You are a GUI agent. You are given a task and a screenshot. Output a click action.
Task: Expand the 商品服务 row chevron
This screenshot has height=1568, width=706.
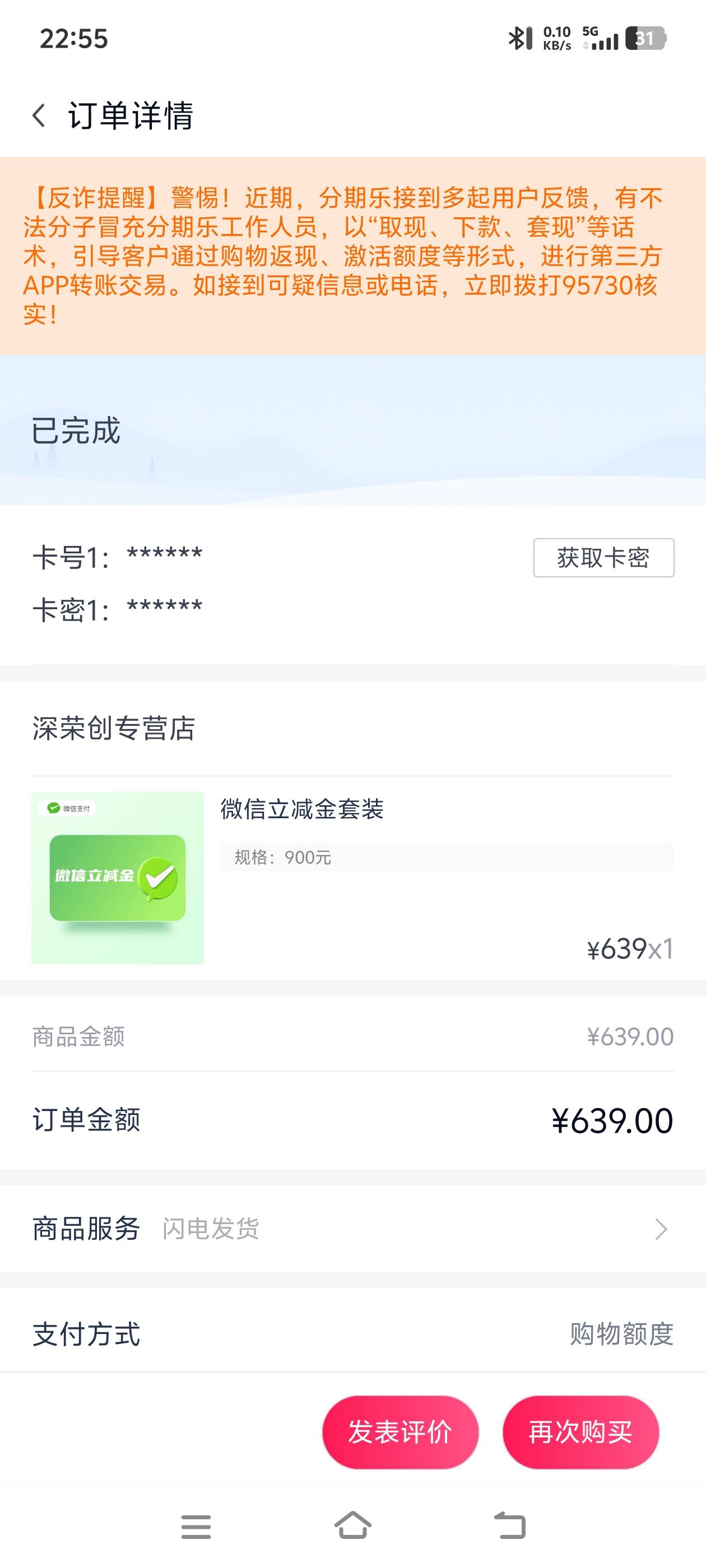click(x=662, y=1229)
